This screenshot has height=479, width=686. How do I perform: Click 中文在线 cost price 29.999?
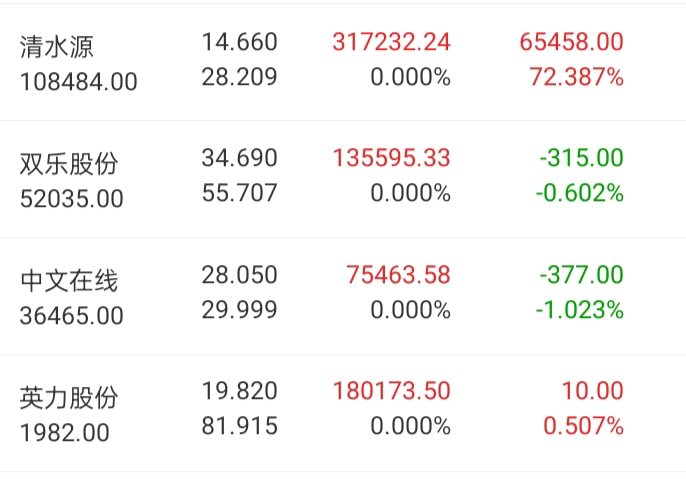pyautogui.click(x=239, y=310)
